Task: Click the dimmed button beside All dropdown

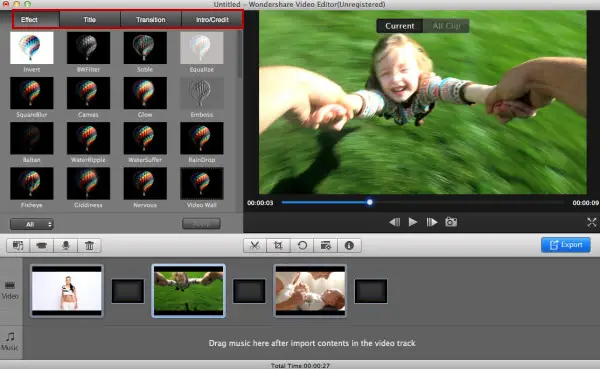Action: pos(201,224)
